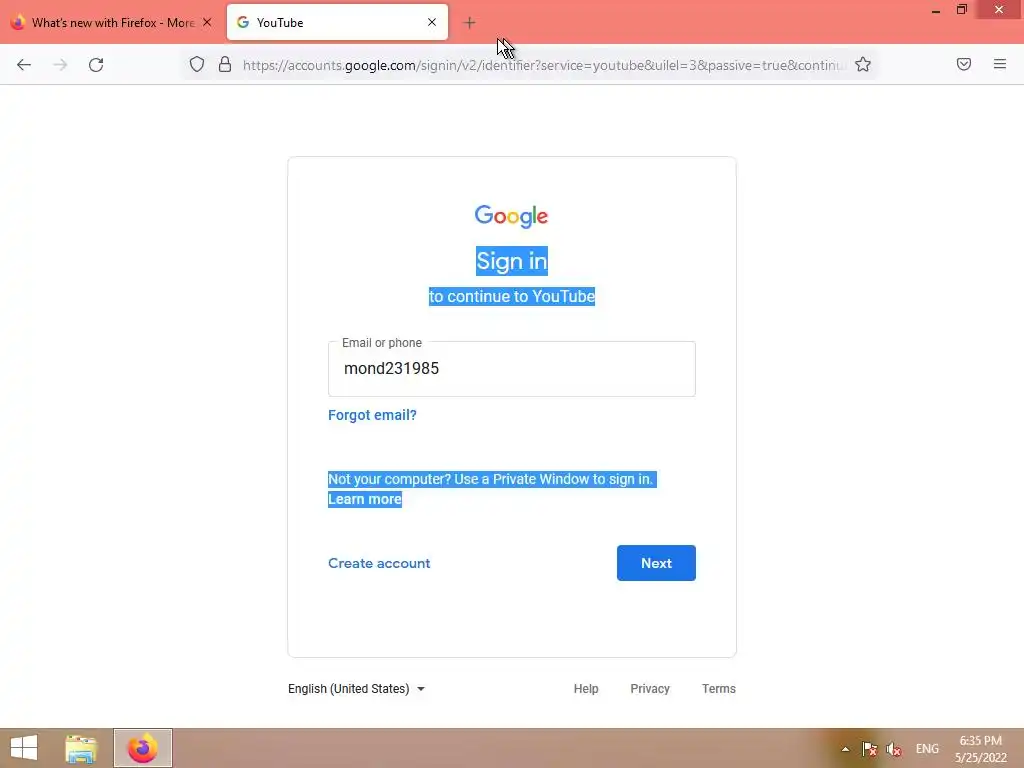Switch to What's new with Firefox tab

(x=111, y=22)
